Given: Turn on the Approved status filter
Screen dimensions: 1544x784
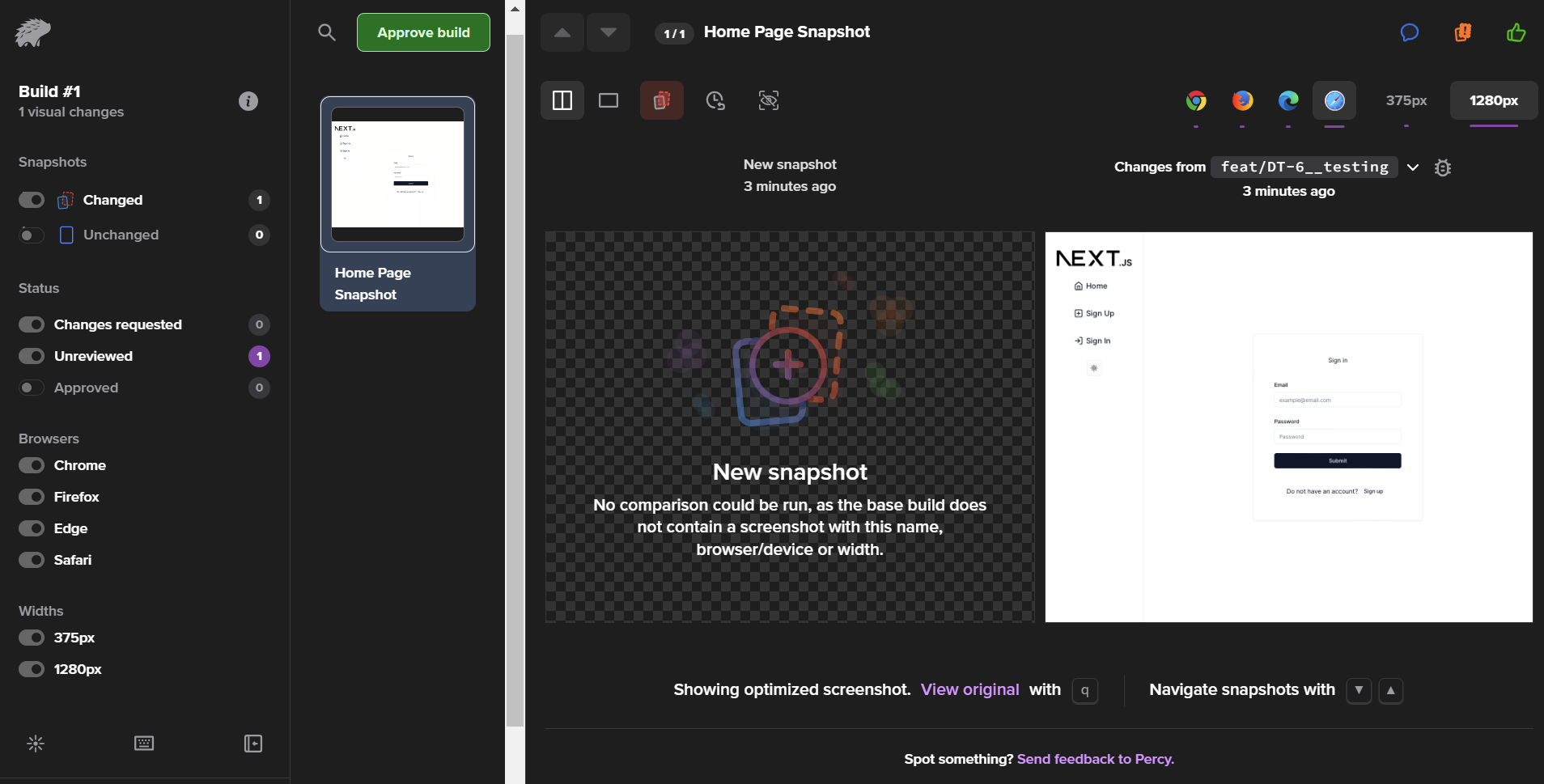Looking at the screenshot, I should click(x=32, y=388).
